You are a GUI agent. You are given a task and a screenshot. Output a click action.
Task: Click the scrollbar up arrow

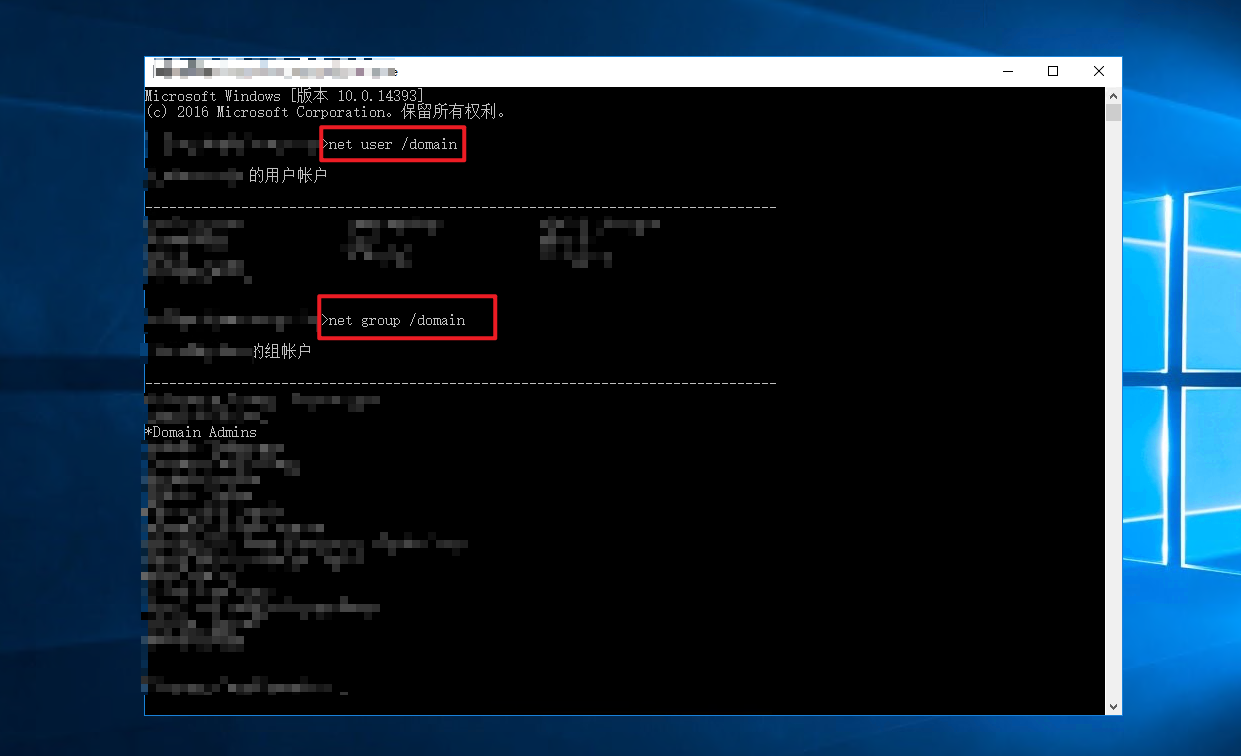[1113, 95]
